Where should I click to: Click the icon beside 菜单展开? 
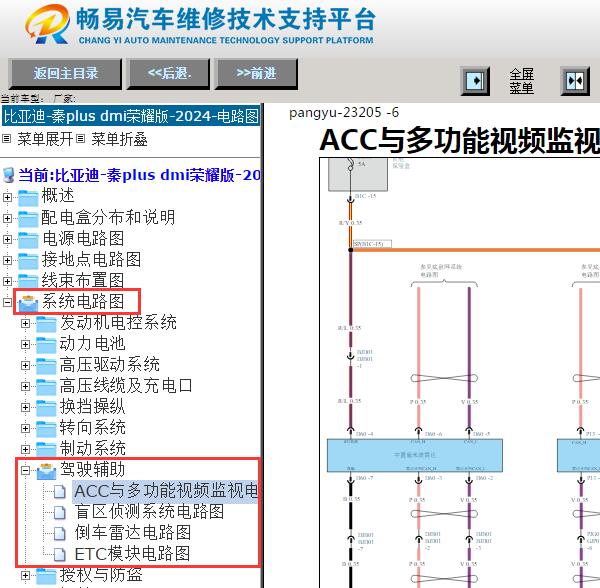[x=7, y=138]
